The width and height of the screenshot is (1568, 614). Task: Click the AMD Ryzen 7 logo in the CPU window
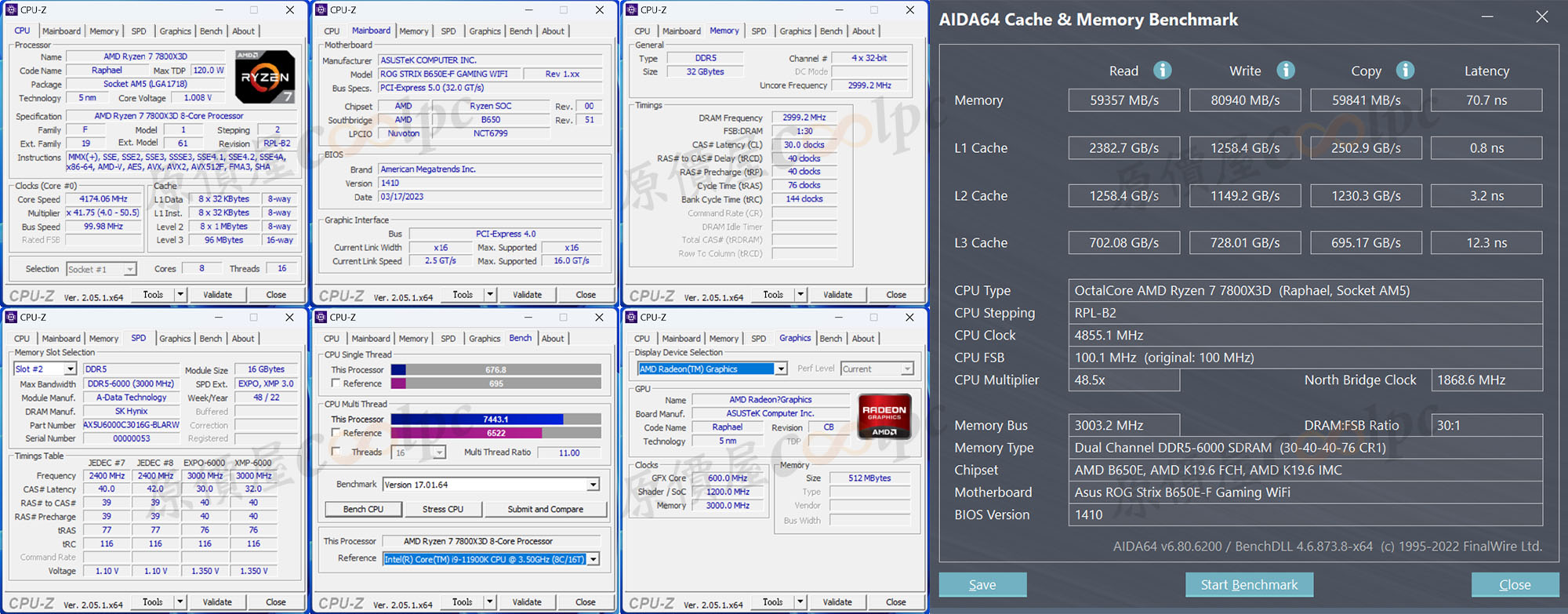pyautogui.click(x=266, y=77)
